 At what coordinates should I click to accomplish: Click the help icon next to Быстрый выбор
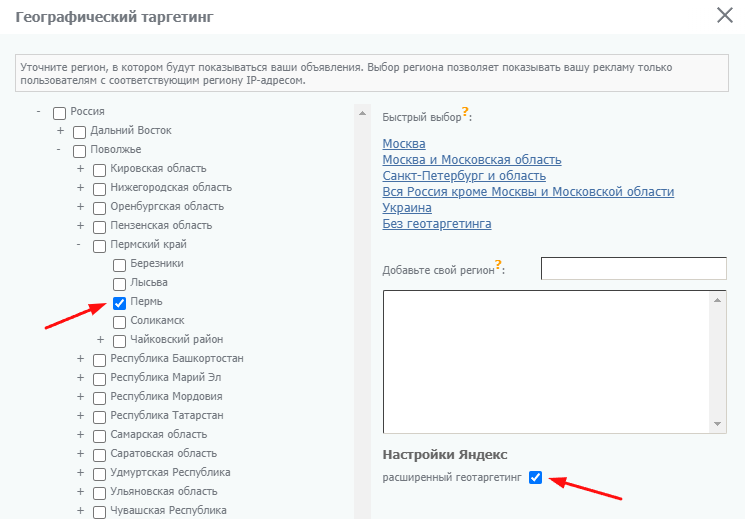(466, 114)
